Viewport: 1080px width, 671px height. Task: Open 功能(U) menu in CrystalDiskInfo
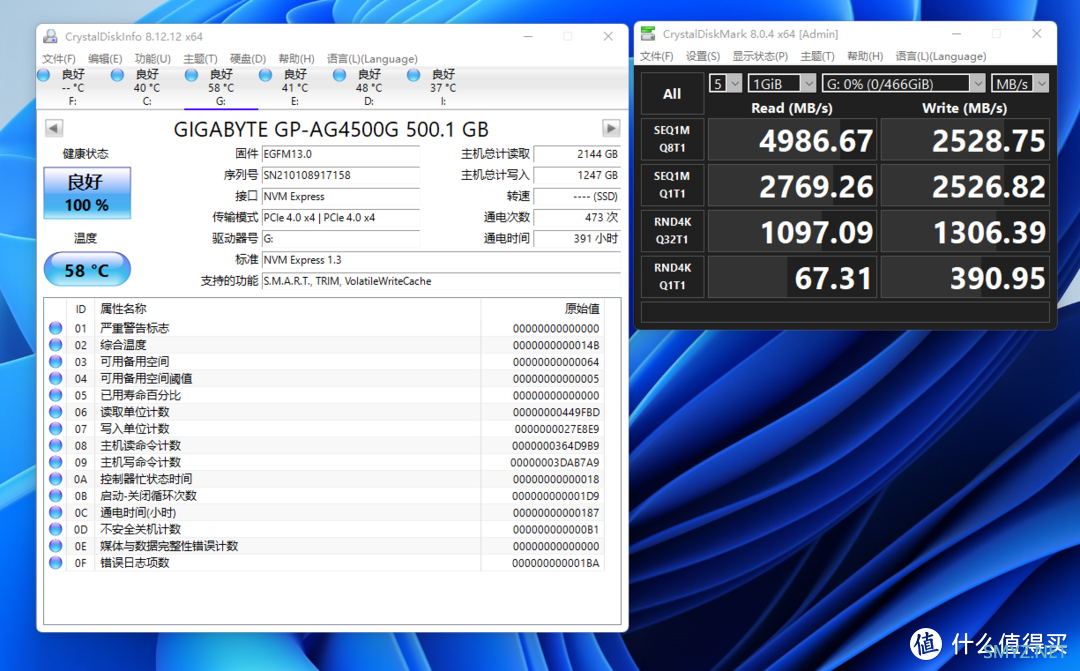(x=153, y=59)
